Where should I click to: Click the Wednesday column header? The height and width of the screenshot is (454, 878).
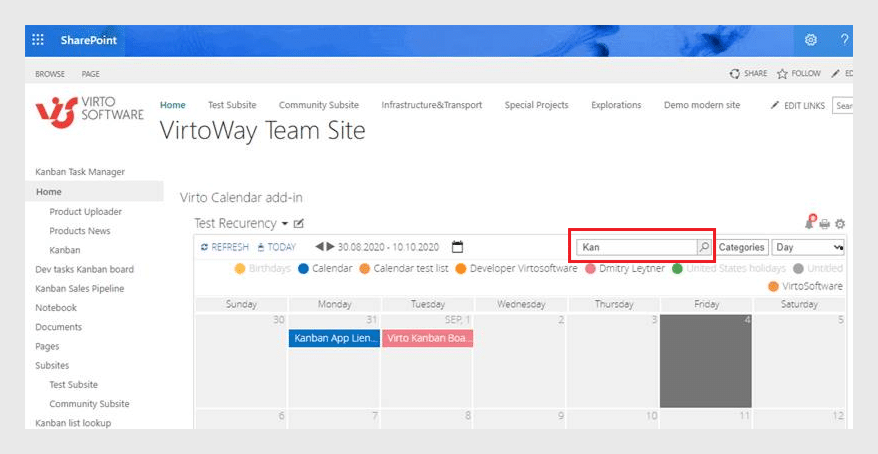pyautogui.click(x=521, y=305)
